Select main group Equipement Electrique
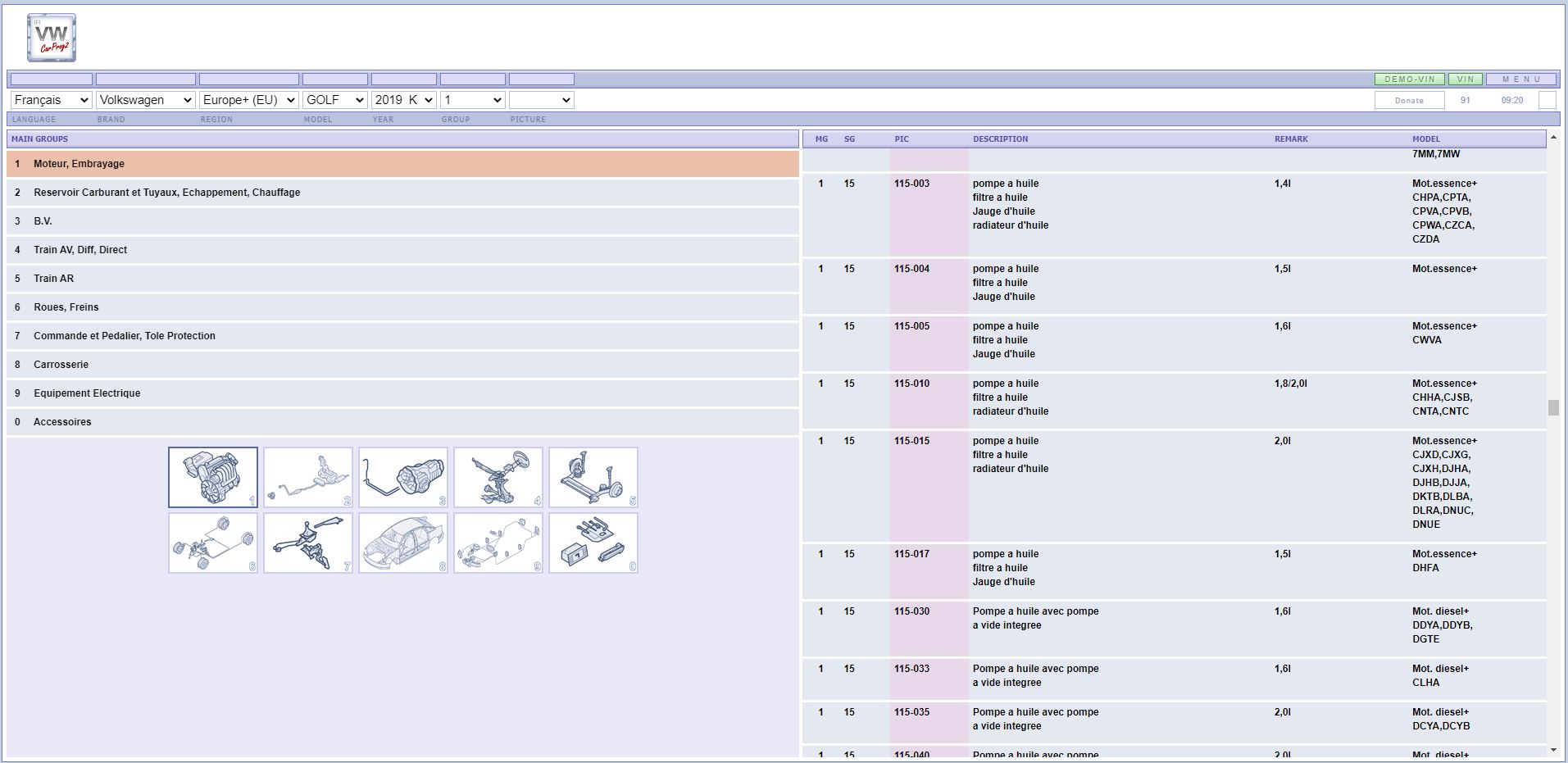Screen dimensions: 1568x763 402,393
